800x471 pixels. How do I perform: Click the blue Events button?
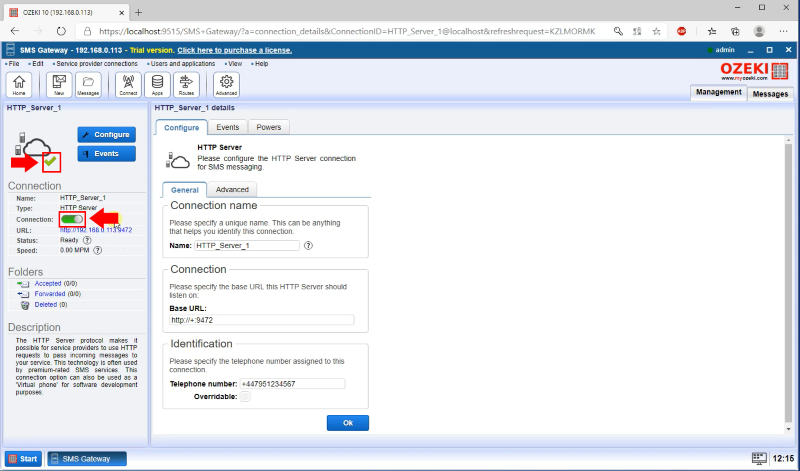coord(107,154)
